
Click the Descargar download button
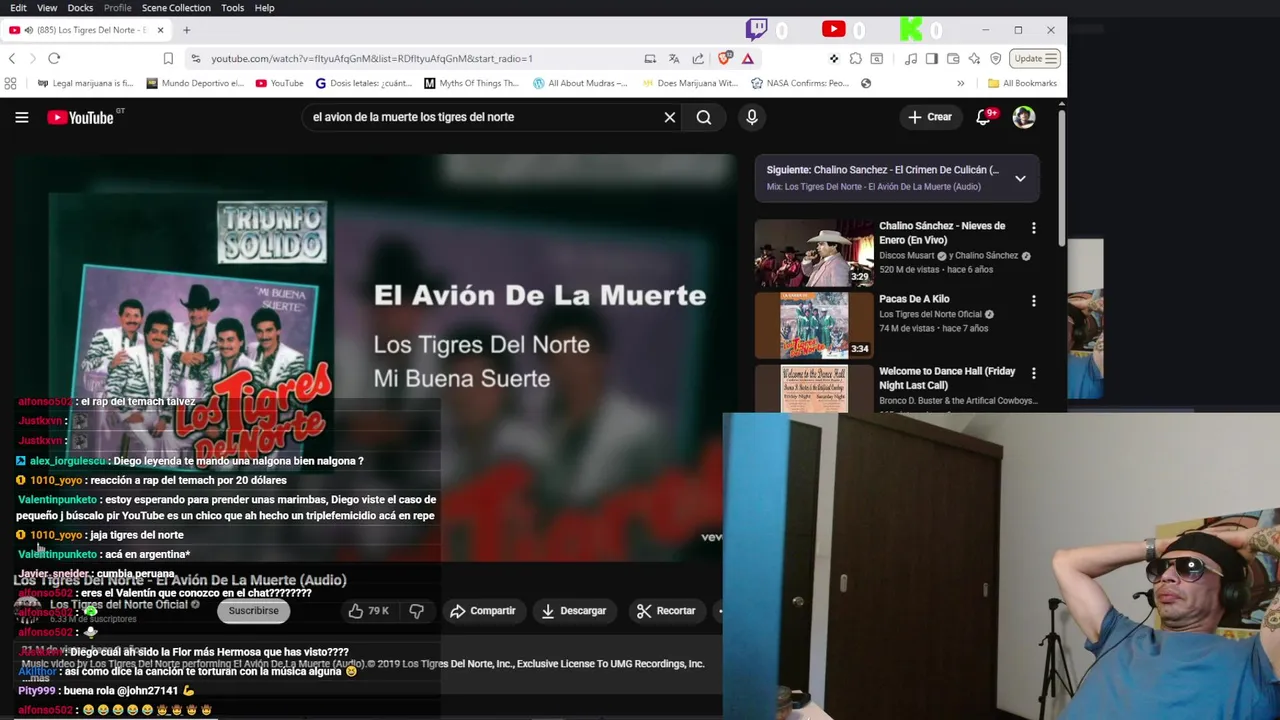click(574, 611)
